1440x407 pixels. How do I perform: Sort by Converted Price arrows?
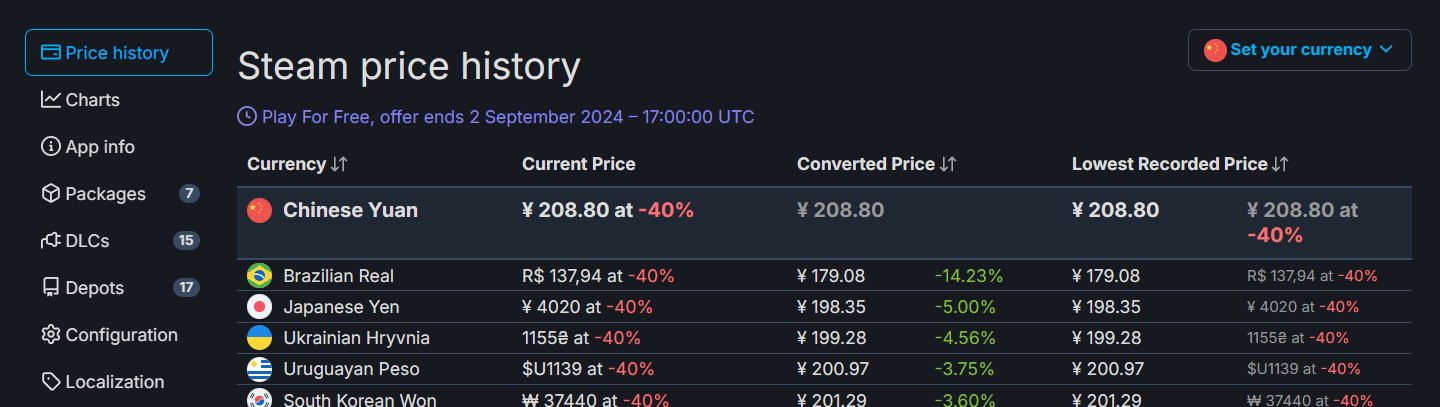pos(948,164)
